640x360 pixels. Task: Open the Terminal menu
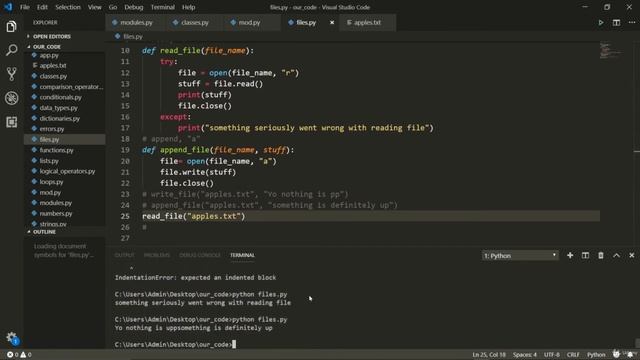162,7
